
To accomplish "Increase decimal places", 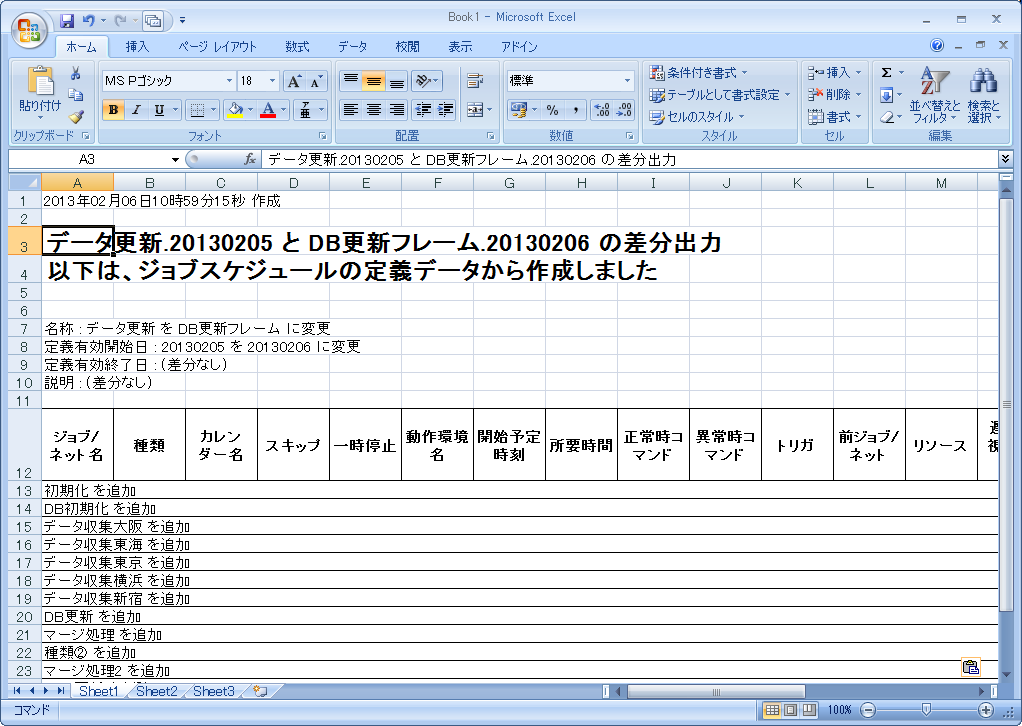I will coord(602,110).
